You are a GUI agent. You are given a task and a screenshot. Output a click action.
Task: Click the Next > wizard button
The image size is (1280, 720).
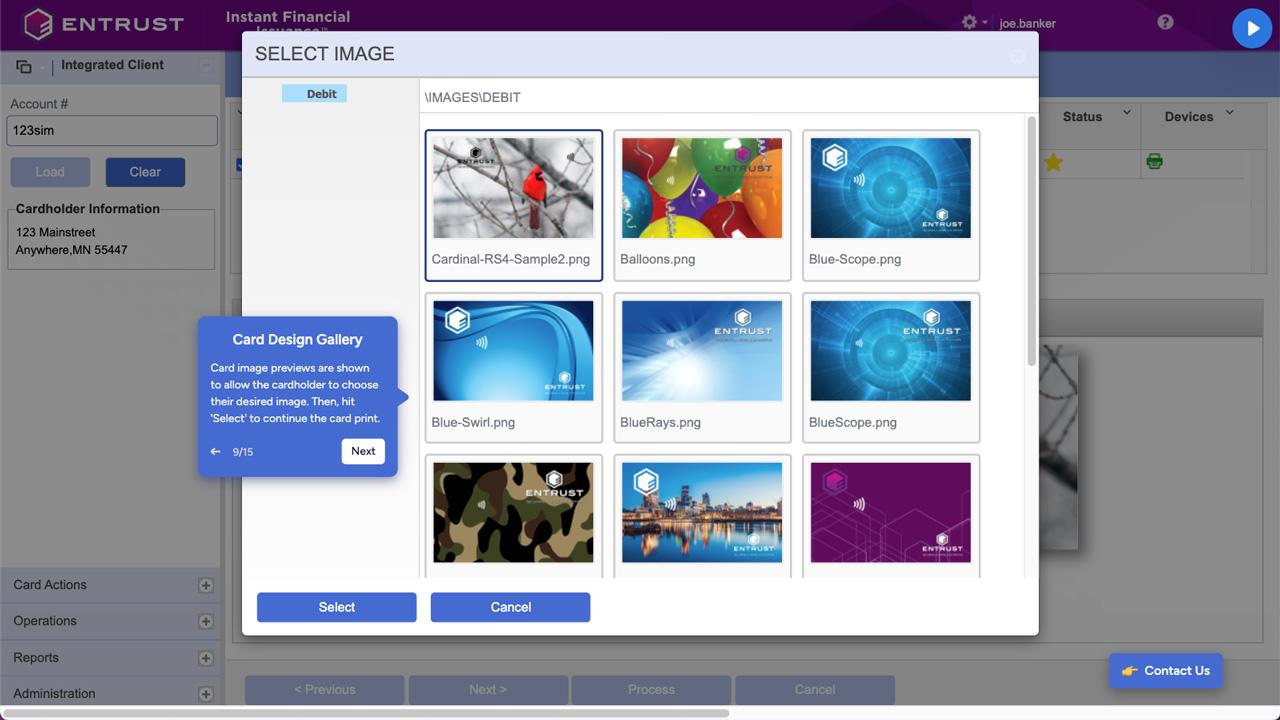pyautogui.click(x=488, y=690)
